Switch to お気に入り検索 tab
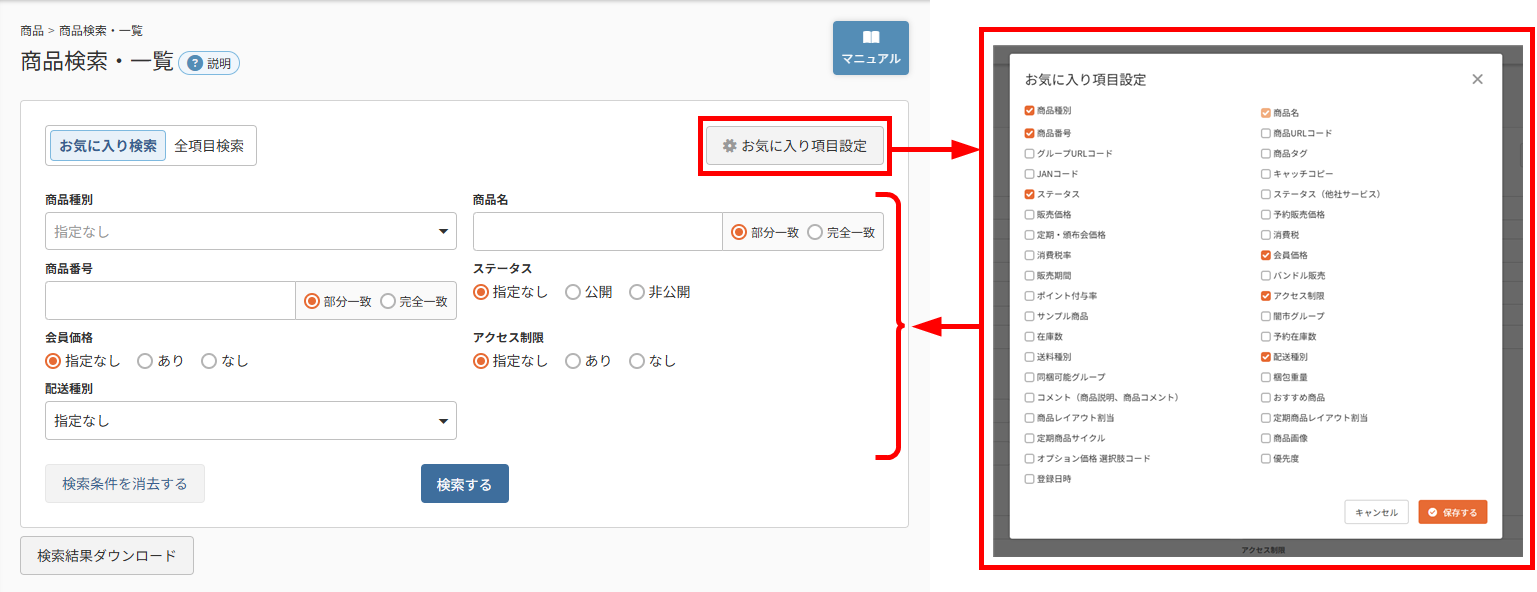 pos(108,145)
